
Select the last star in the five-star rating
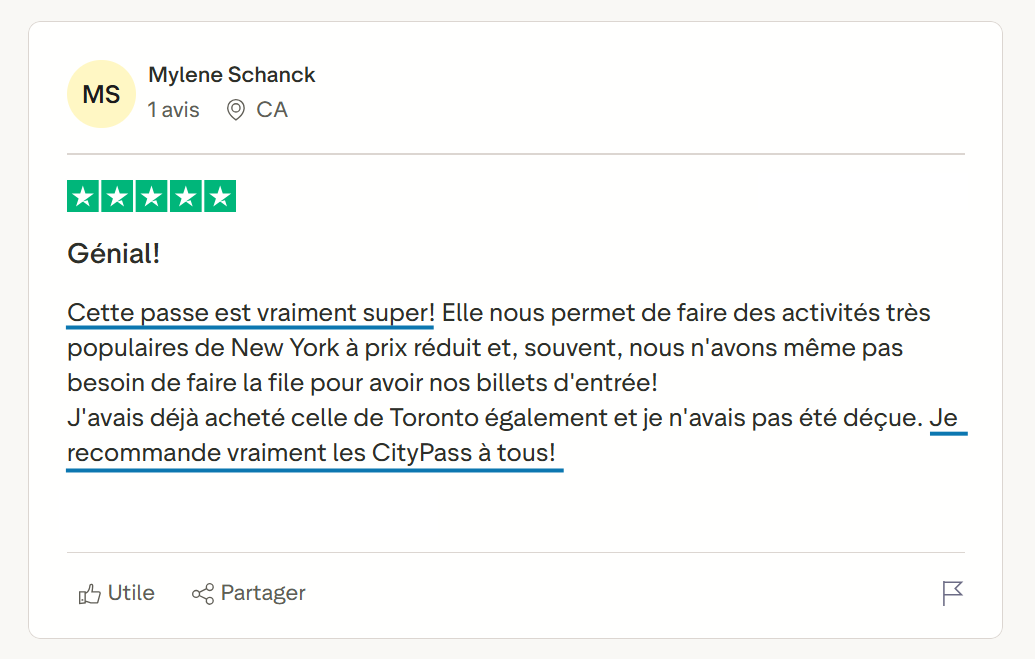point(219,196)
